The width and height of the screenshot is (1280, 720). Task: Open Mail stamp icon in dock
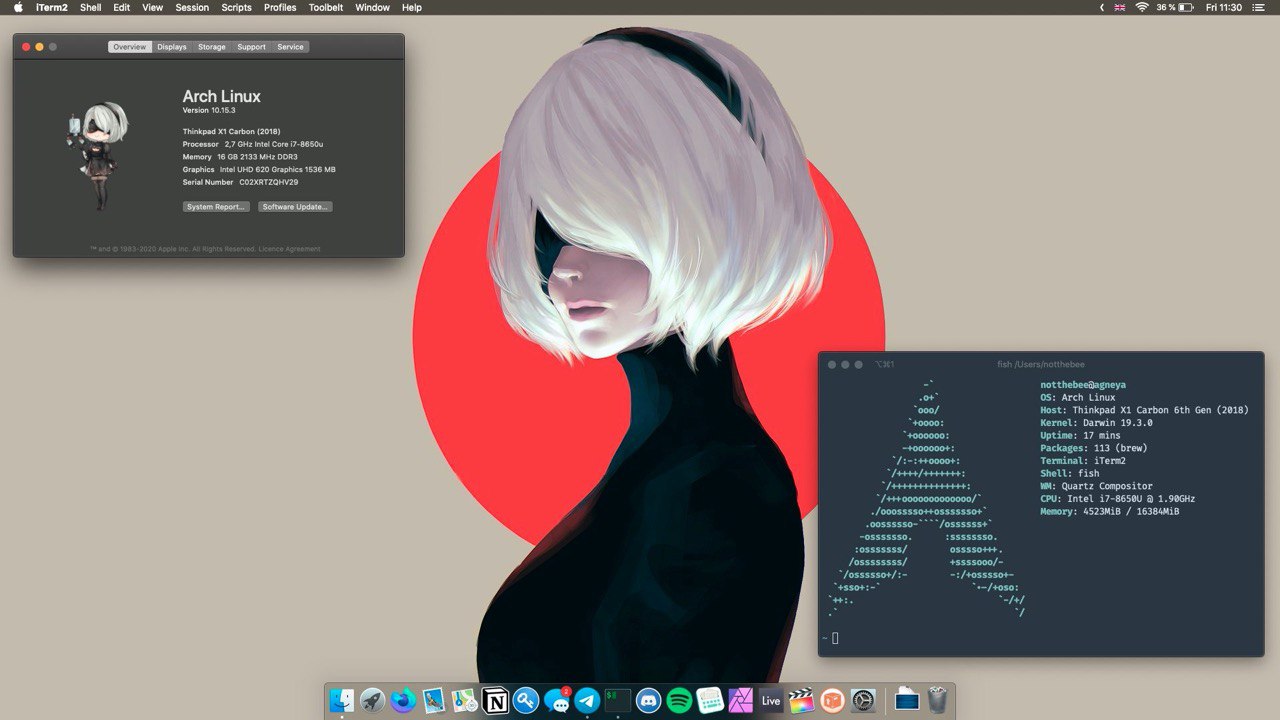[x=434, y=701]
